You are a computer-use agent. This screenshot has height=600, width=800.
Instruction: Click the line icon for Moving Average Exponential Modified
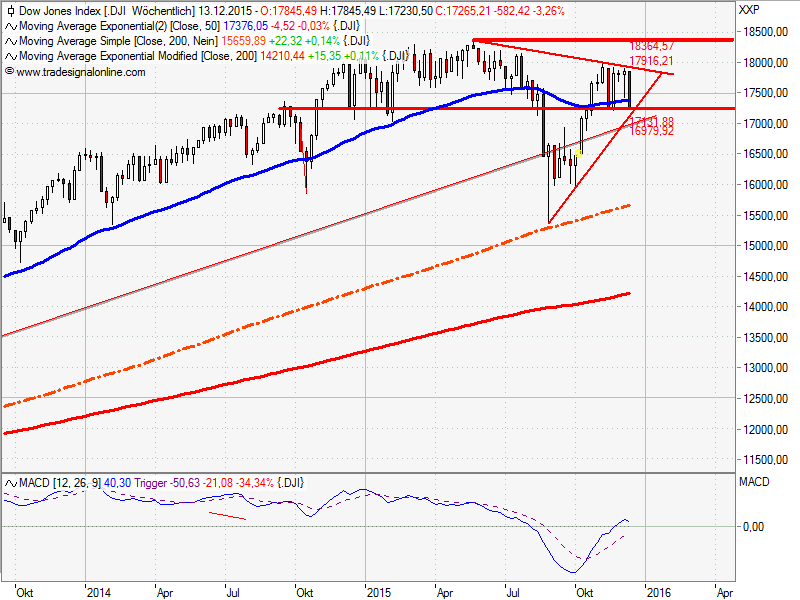pyautogui.click(x=10, y=57)
